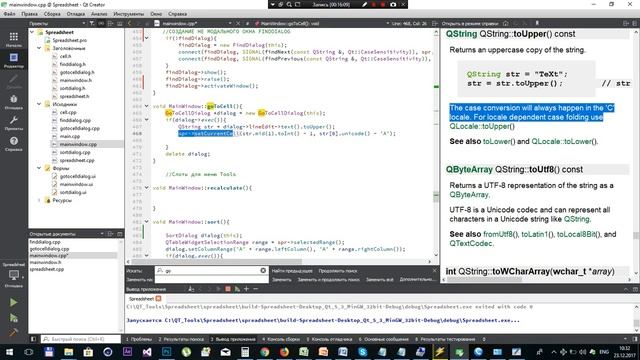Collapse the Формы forms folder
The width and height of the screenshot is (640, 360).
(x=39, y=168)
